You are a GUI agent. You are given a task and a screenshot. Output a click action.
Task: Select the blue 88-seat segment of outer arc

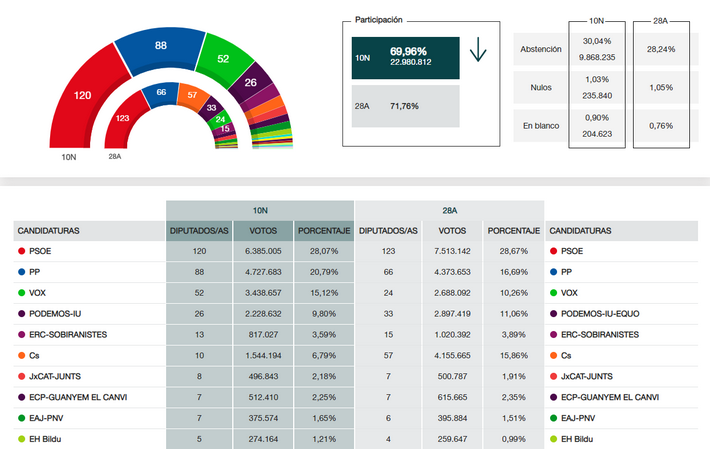(x=161, y=49)
